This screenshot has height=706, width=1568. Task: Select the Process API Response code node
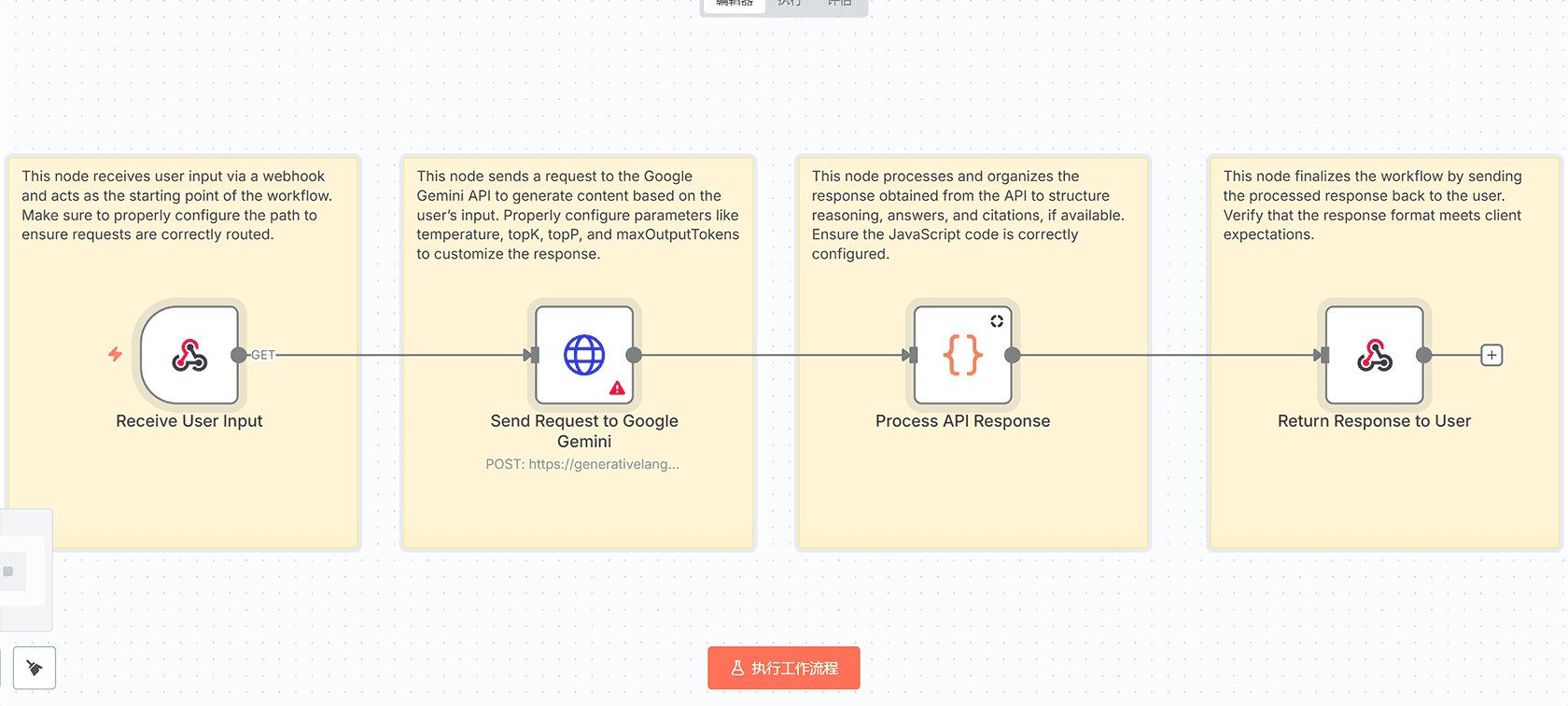tap(962, 355)
